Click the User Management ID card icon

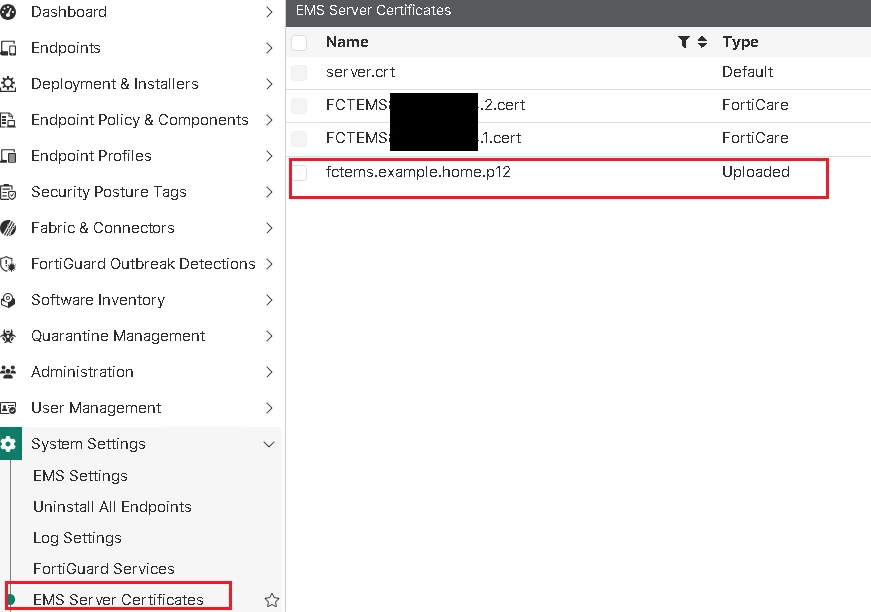[8, 408]
